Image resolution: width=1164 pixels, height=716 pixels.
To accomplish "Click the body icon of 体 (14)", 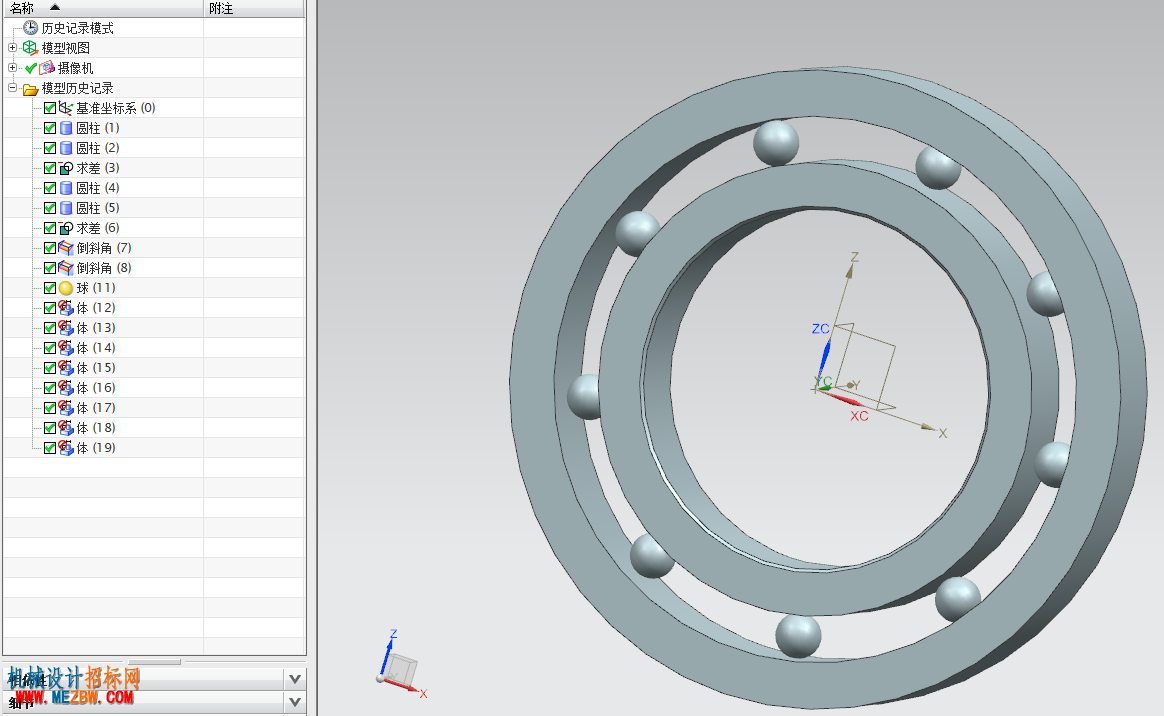I will pos(66,348).
